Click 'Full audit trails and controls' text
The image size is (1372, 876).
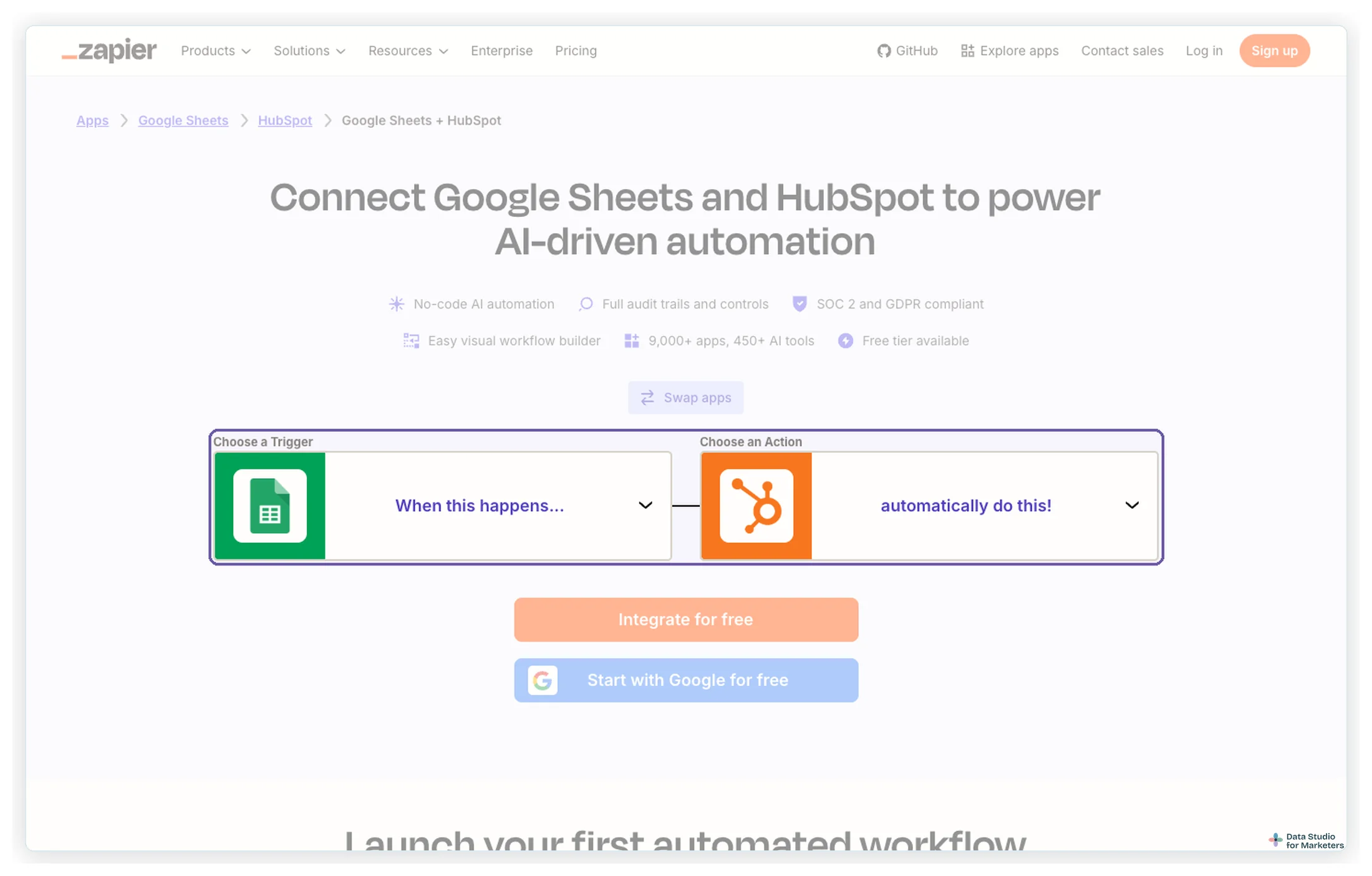pos(685,304)
